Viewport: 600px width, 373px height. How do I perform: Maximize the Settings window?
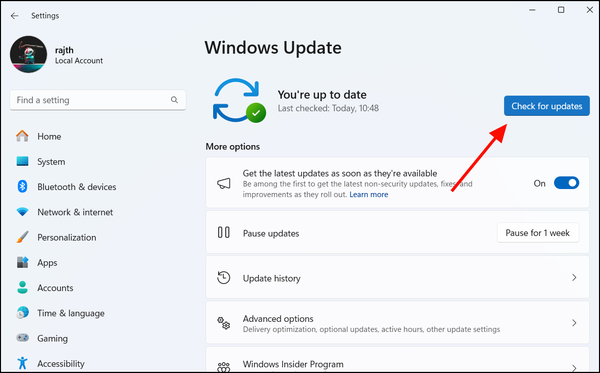(561, 10)
